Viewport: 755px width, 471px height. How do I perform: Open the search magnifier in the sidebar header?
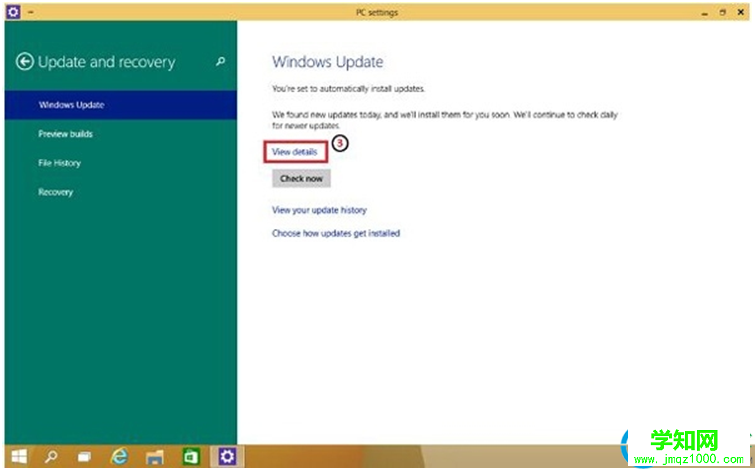click(221, 61)
